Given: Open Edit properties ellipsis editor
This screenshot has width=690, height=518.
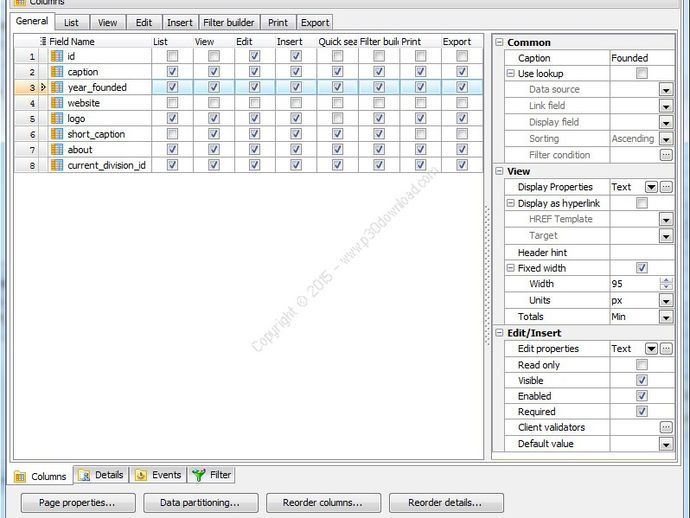Looking at the screenshot, I should tap(666, 349).
